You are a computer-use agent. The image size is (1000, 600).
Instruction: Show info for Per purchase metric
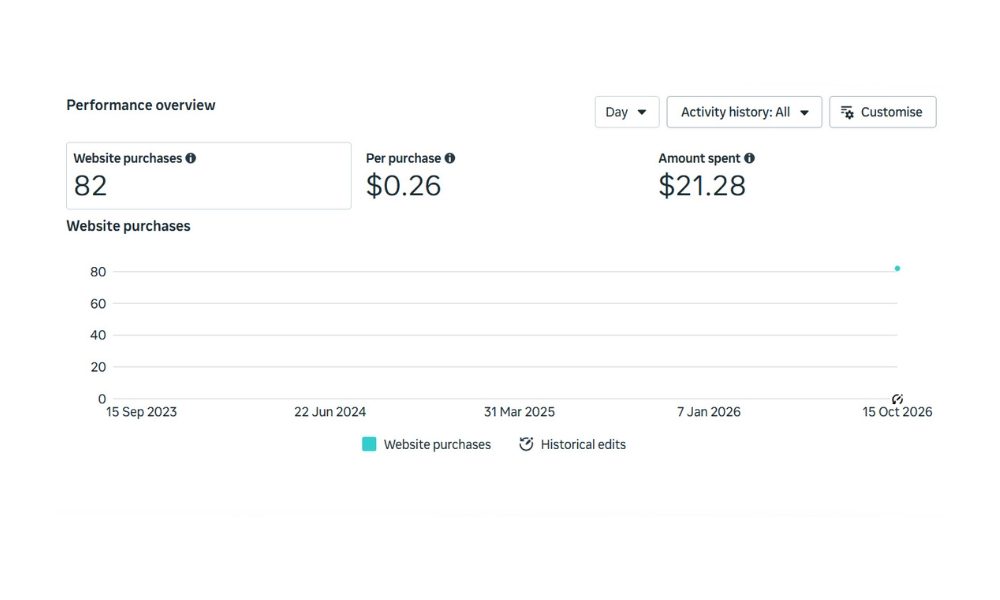[450, 158]
